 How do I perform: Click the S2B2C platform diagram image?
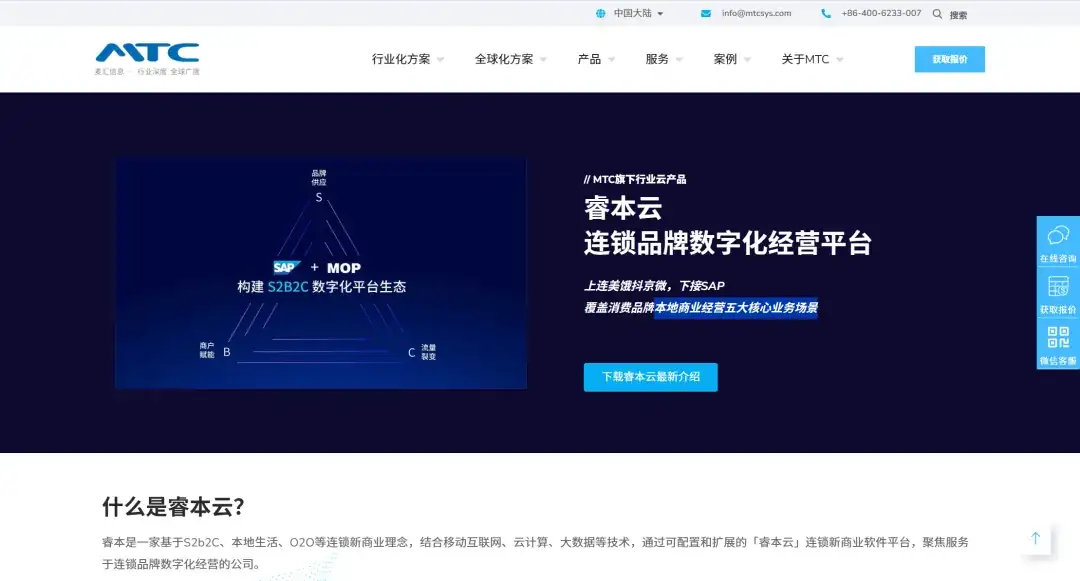tap(322, 272)
